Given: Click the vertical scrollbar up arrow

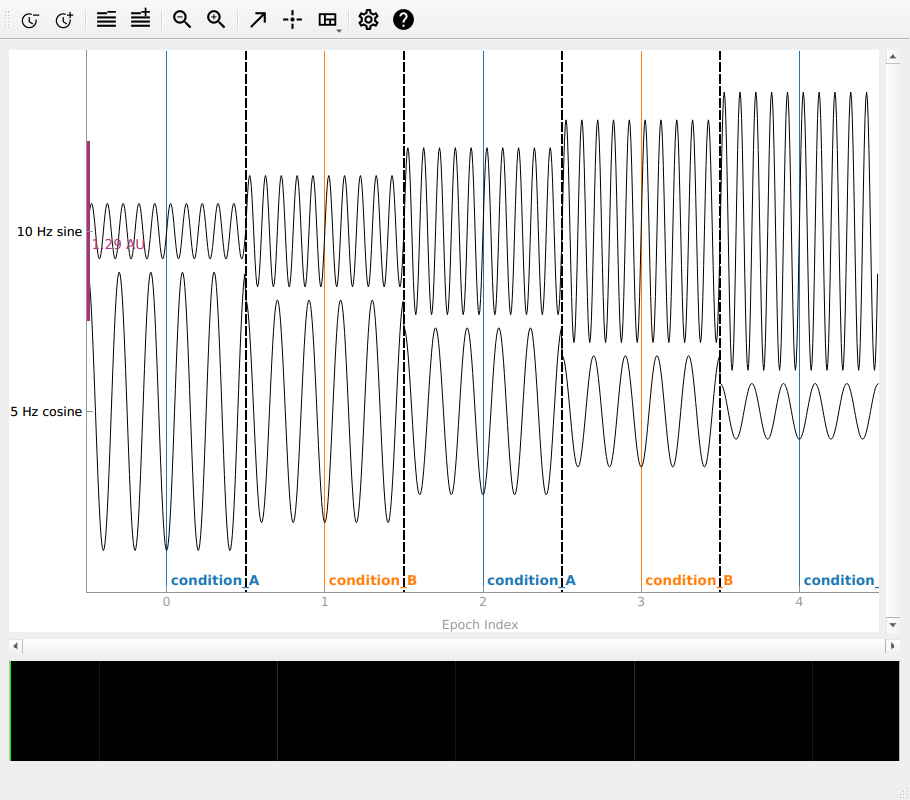Looking at the screenshot, I should (x=892, y=57).
